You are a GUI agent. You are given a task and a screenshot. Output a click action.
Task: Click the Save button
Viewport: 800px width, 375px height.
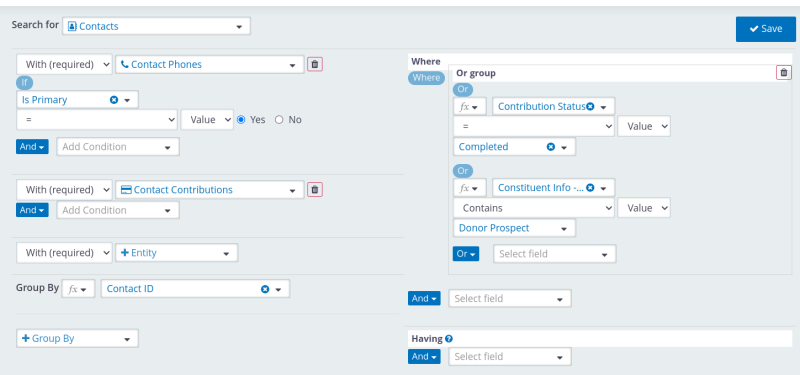pyautogui.click(x=765, y=29)
